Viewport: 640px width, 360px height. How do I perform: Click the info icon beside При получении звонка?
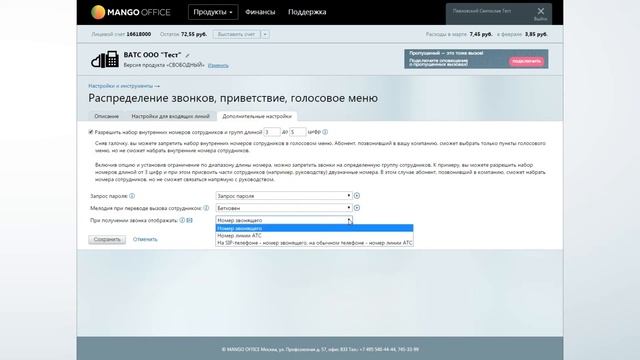point(182,220)
